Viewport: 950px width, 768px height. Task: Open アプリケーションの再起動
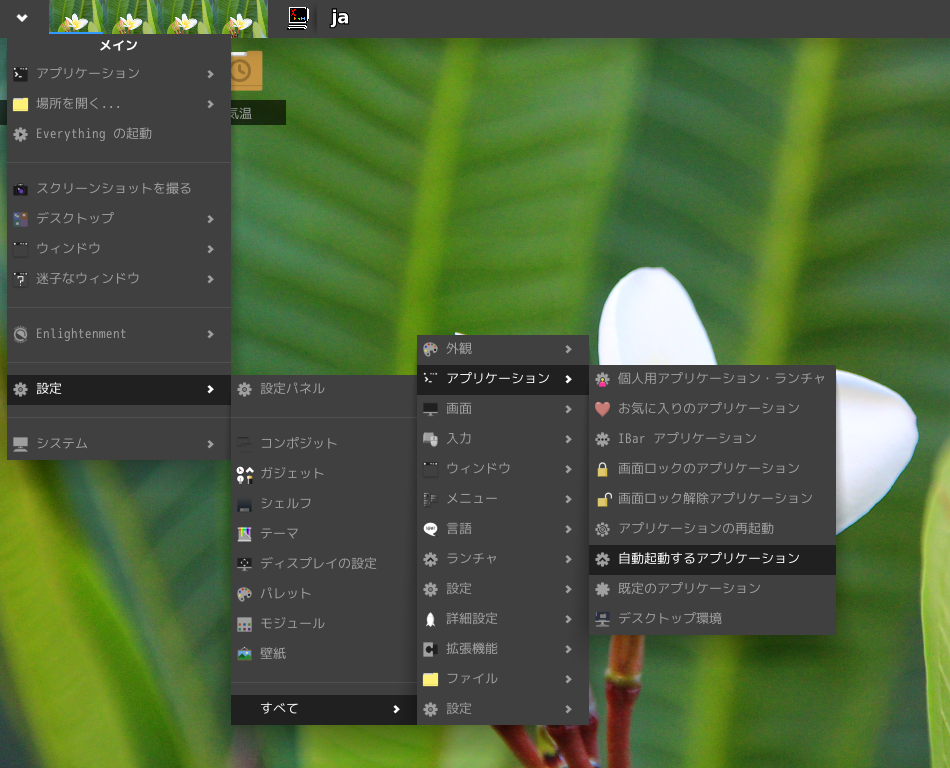[712, 529]
